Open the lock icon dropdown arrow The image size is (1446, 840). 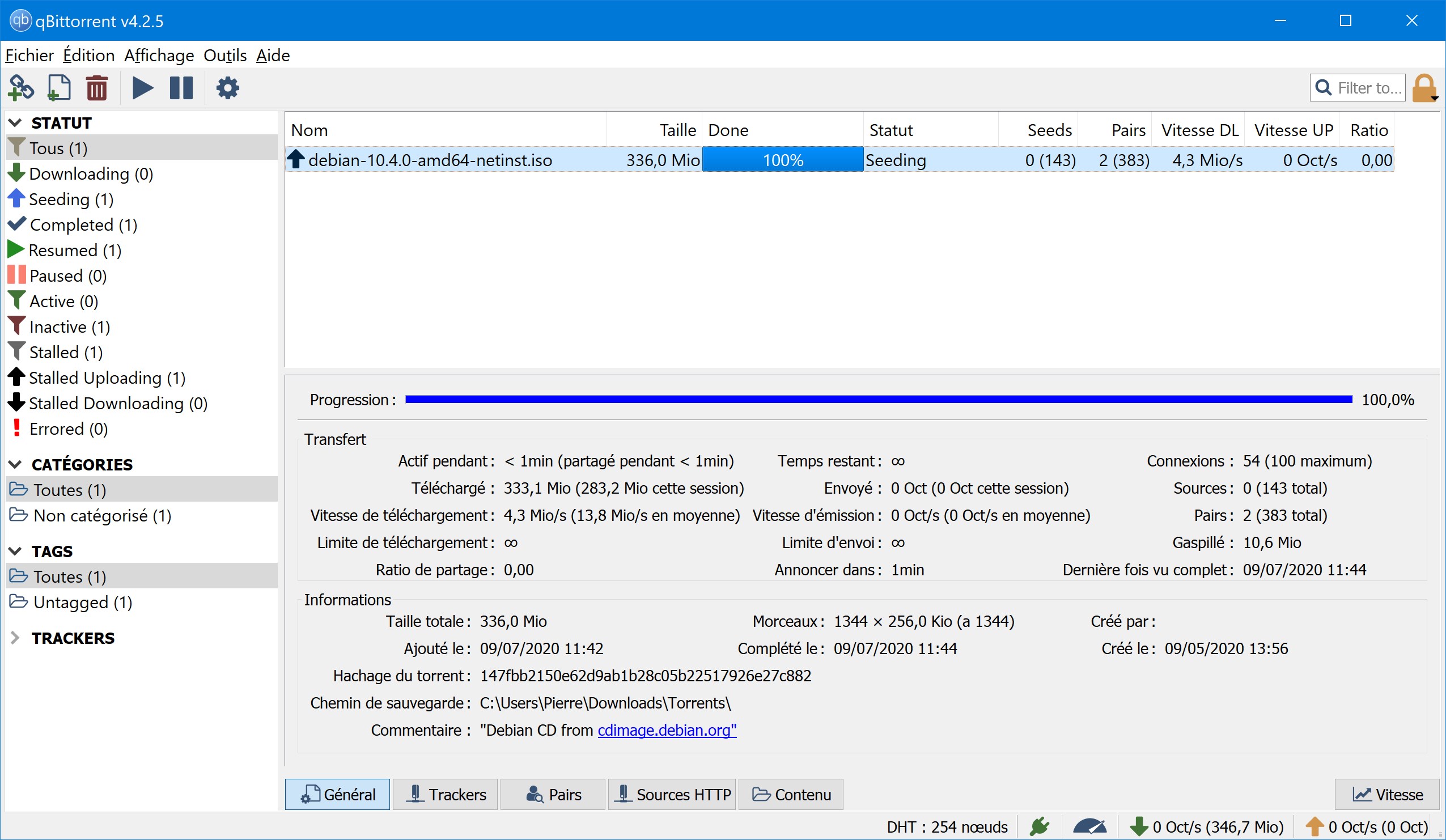pyautogui.click(x=1435, y=99)
